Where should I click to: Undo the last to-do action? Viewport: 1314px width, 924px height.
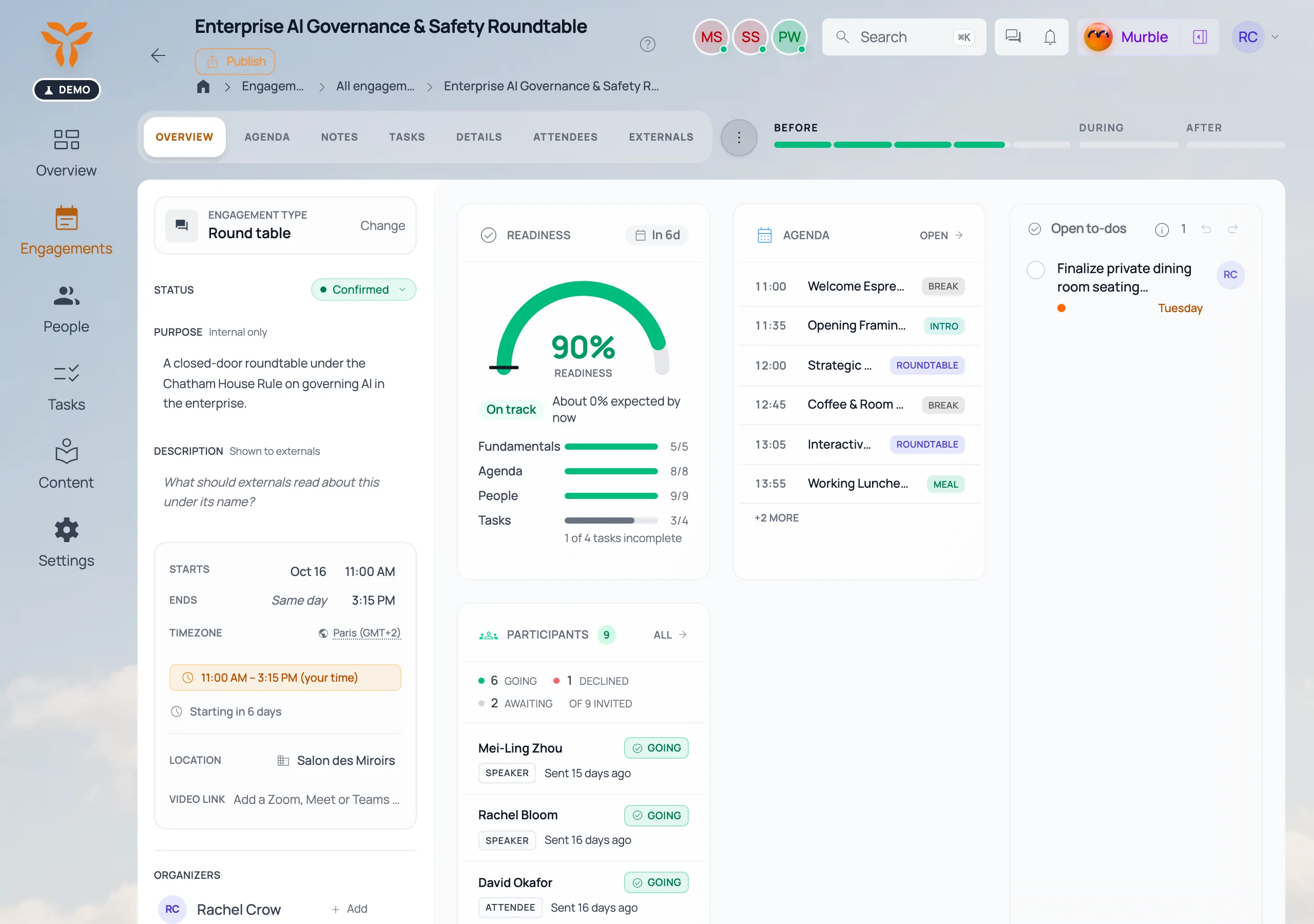[x=1206, y=229]
